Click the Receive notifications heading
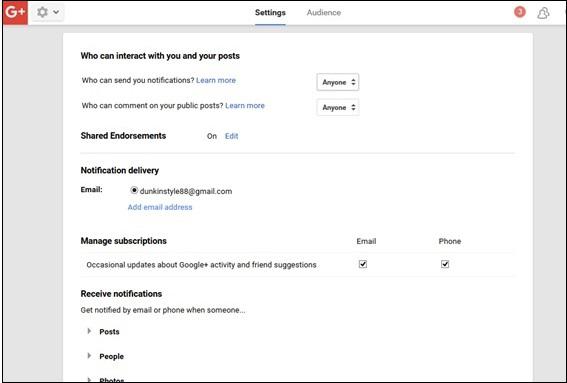 click(121, 294)
